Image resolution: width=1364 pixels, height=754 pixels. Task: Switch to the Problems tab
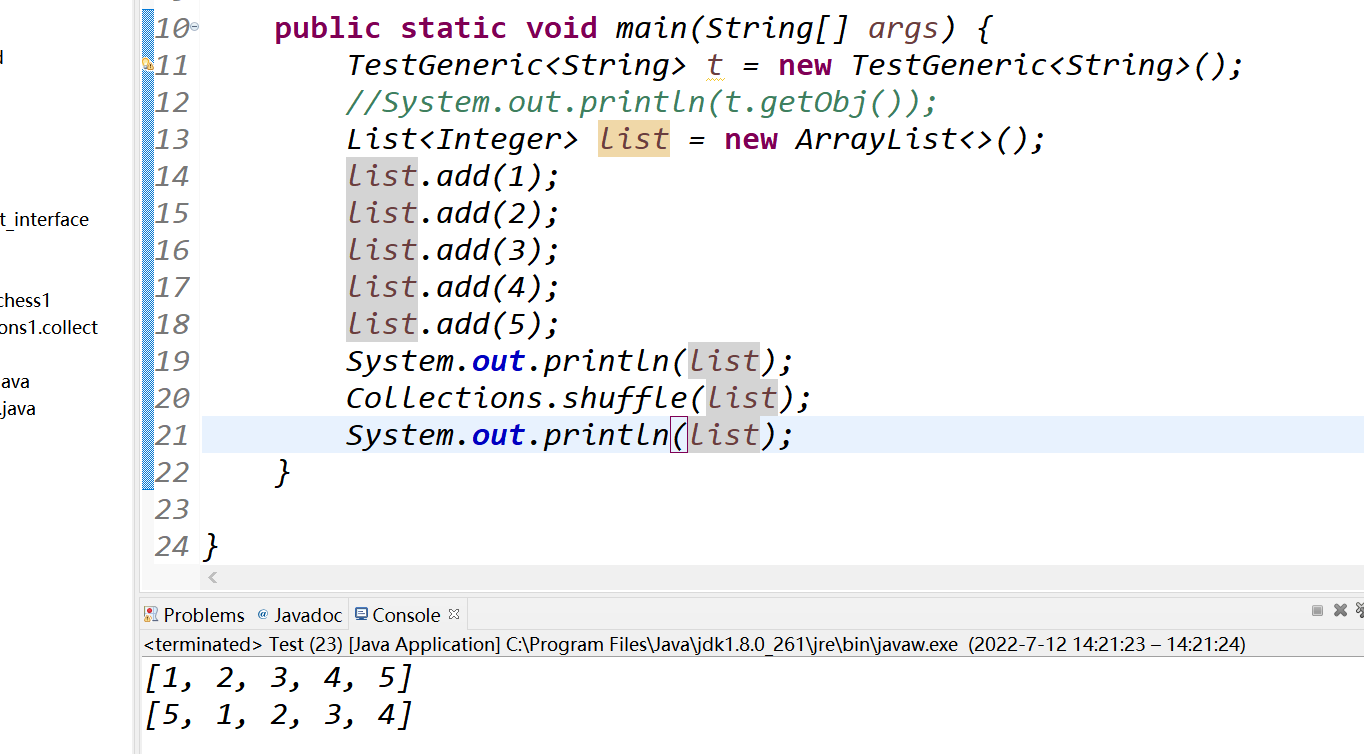(194, 615)
